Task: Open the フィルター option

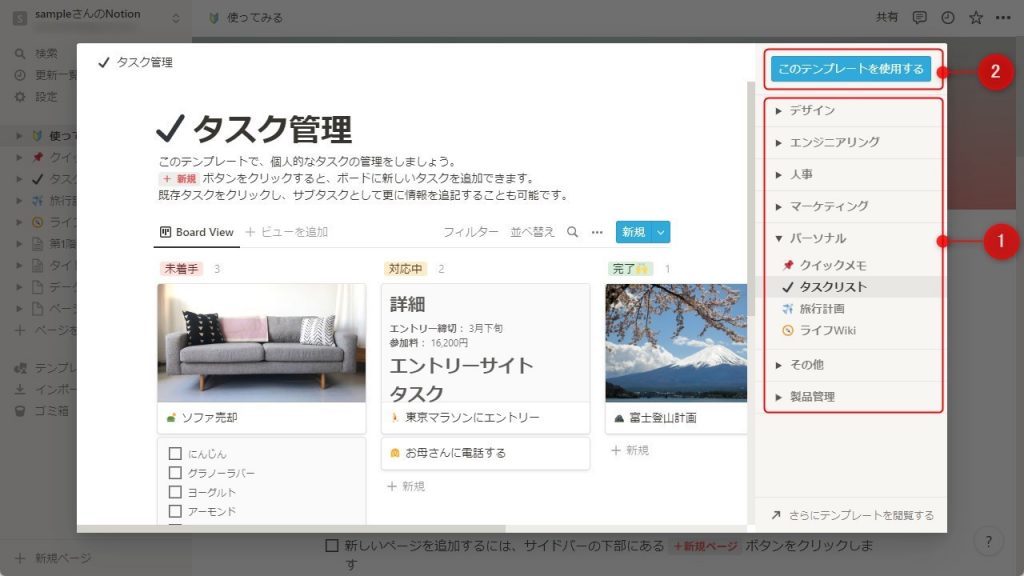Action: coord(470,232)
